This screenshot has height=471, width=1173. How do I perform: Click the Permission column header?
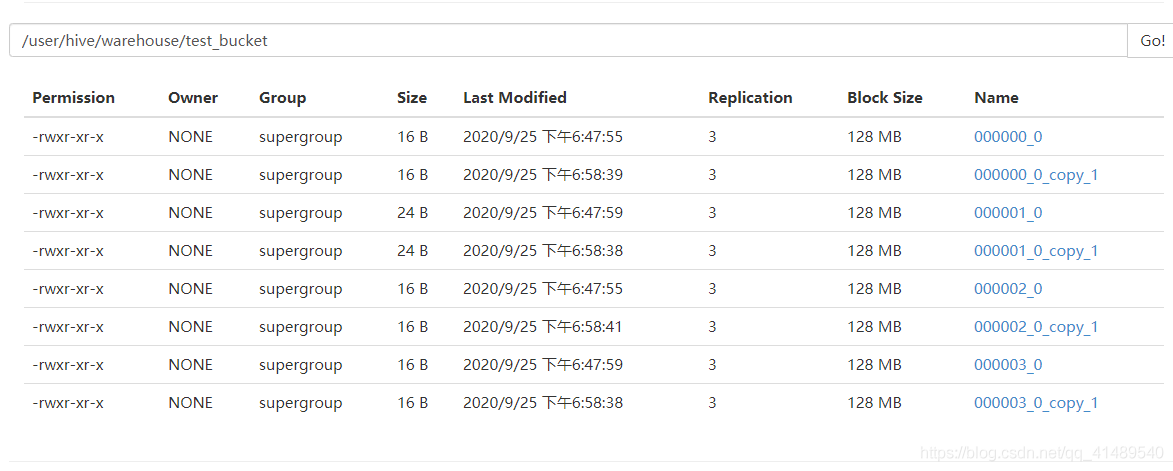(x=73, y=98)
